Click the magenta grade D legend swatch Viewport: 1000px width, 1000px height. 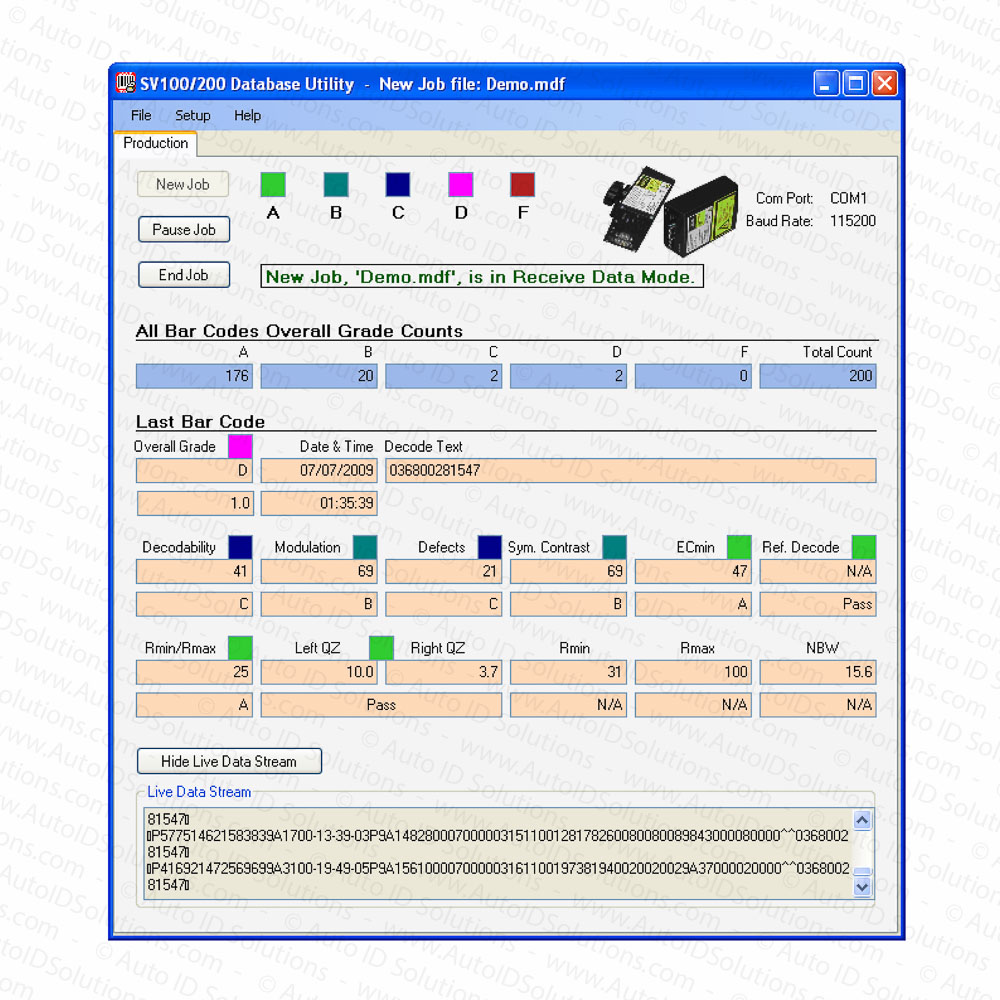tap(460, 184)
